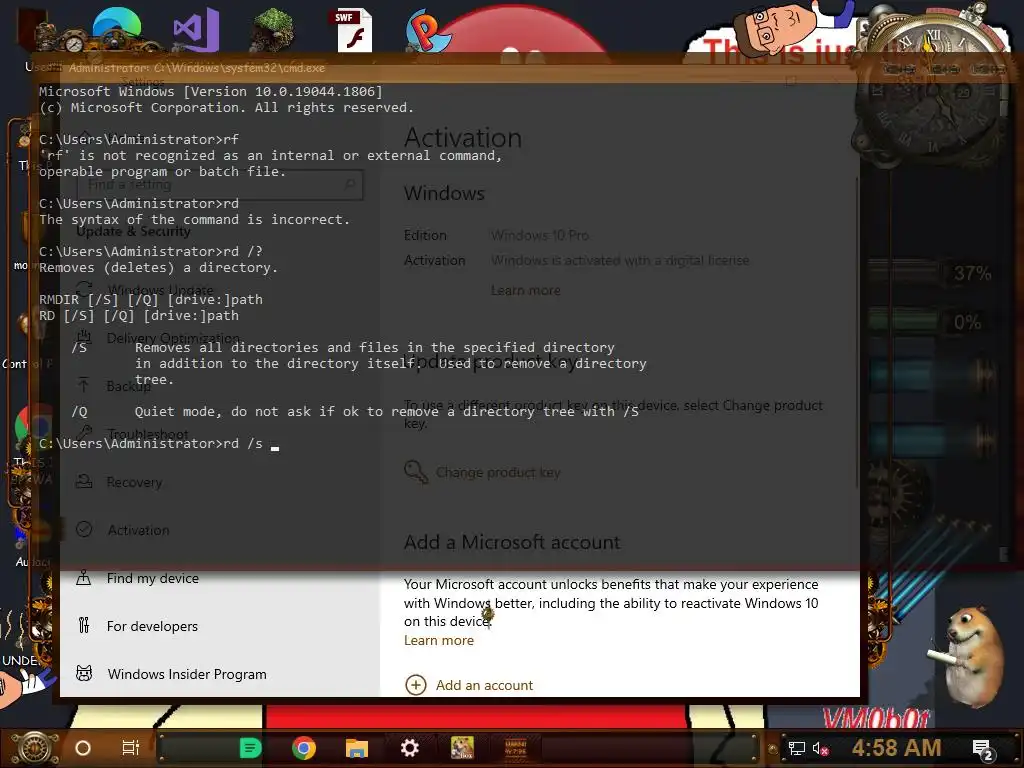Image resolution: width=1024 pixels, height=768 pixels.
Task: Click the 'RD [/S] [/Q] [drive:]path' line
Action: (139, 315)
